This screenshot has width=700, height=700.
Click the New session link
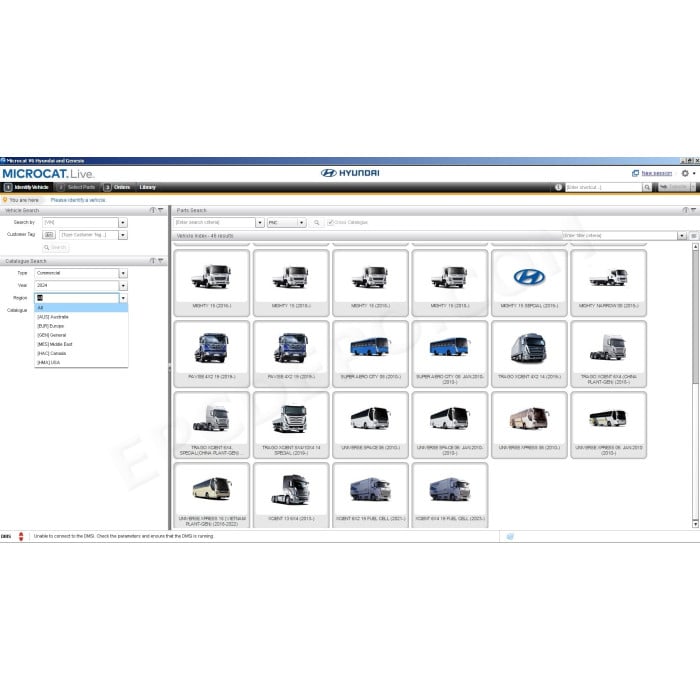[657, 173]
